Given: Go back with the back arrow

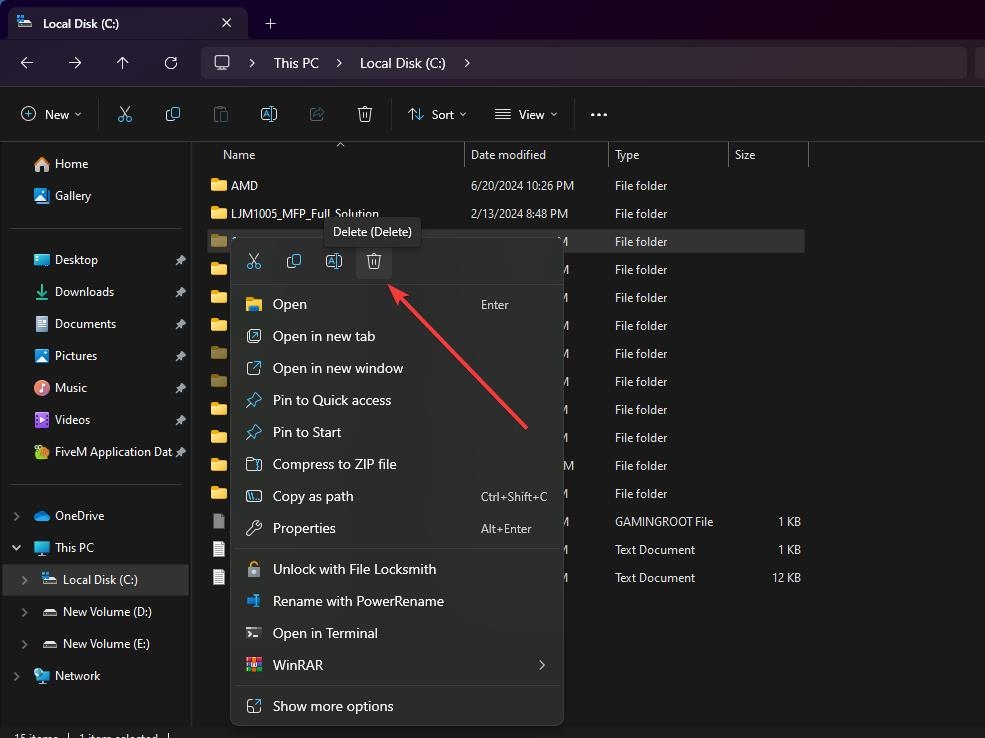Looking at the screenshot, I should 27,63.
